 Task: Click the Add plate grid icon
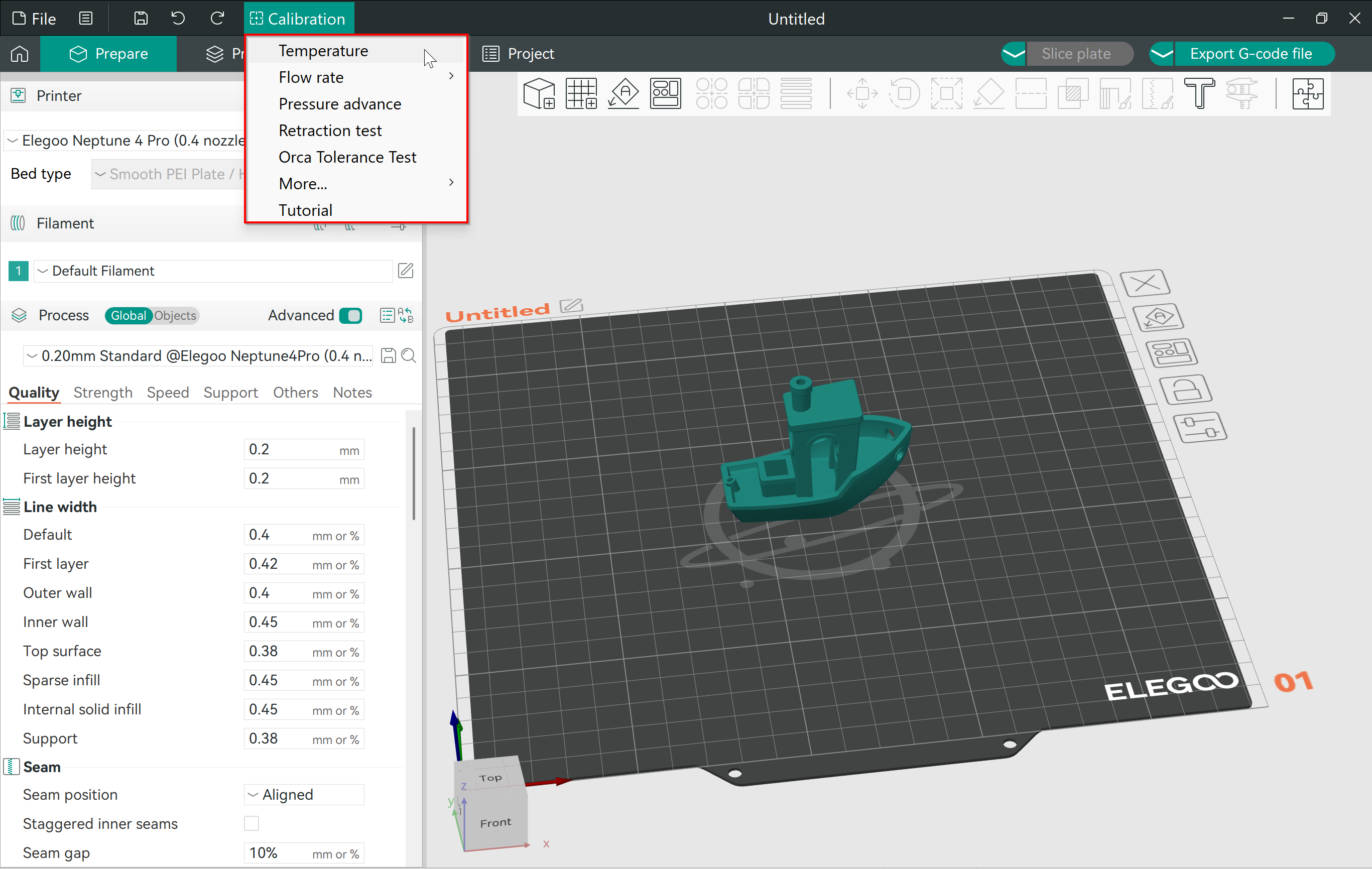pos(581,93)
